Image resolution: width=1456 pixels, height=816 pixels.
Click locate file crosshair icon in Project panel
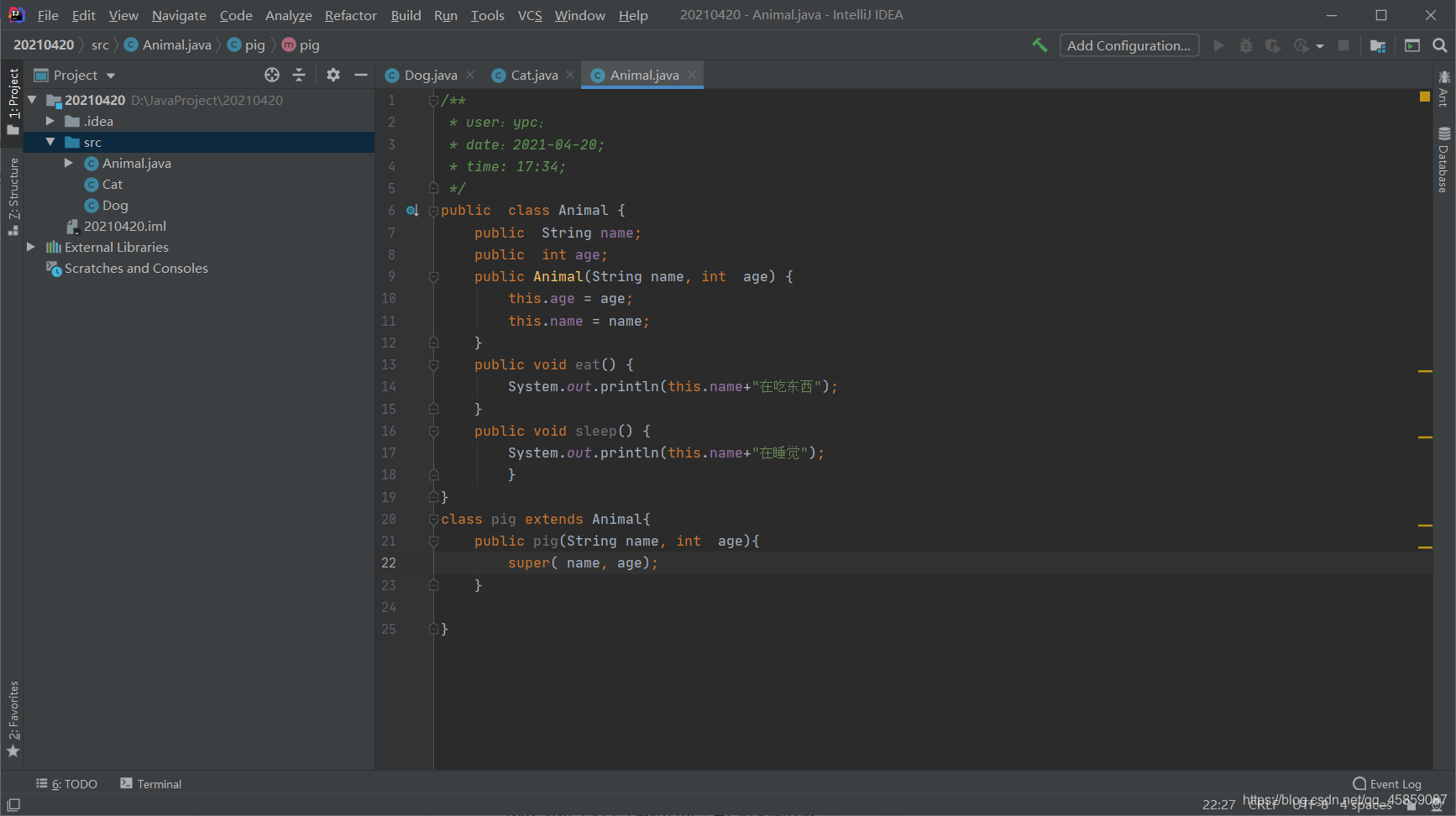pyautogui.click(x=272, y=75)
